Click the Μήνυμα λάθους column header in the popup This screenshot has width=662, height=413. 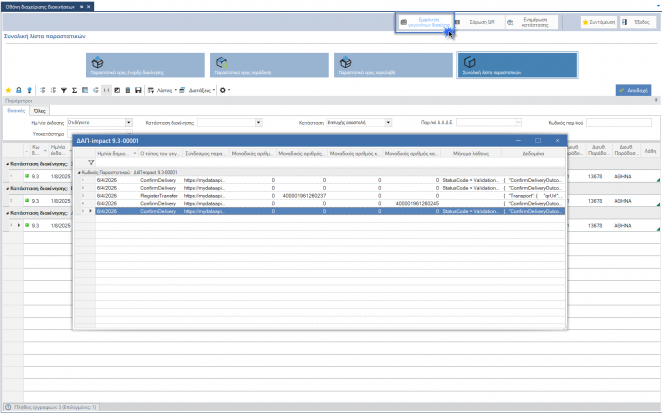coord(471,153)
